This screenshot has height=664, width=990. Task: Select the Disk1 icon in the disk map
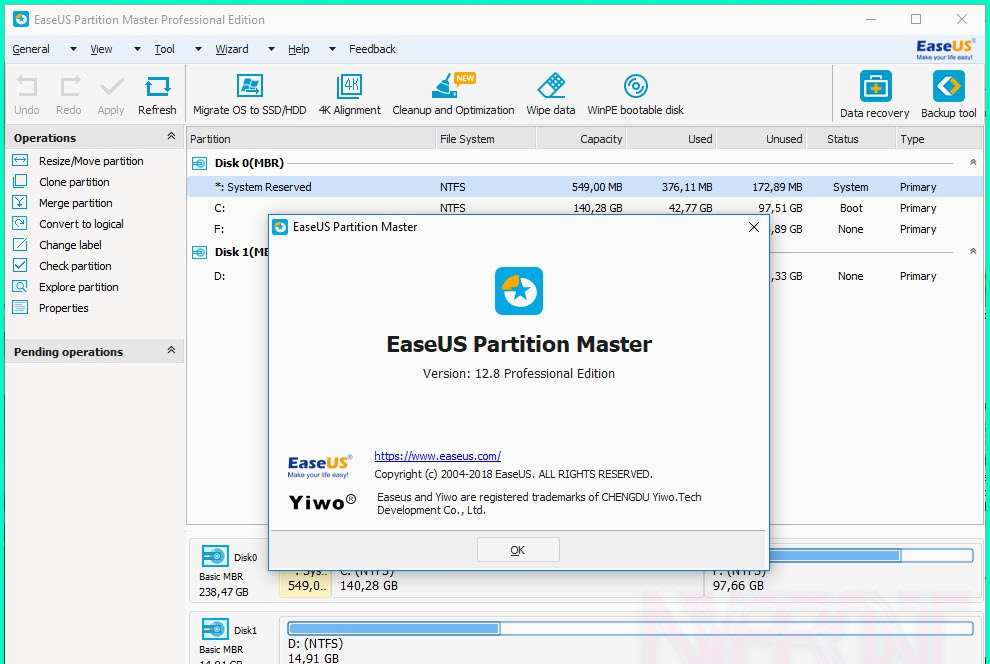(x=215, y=629)
